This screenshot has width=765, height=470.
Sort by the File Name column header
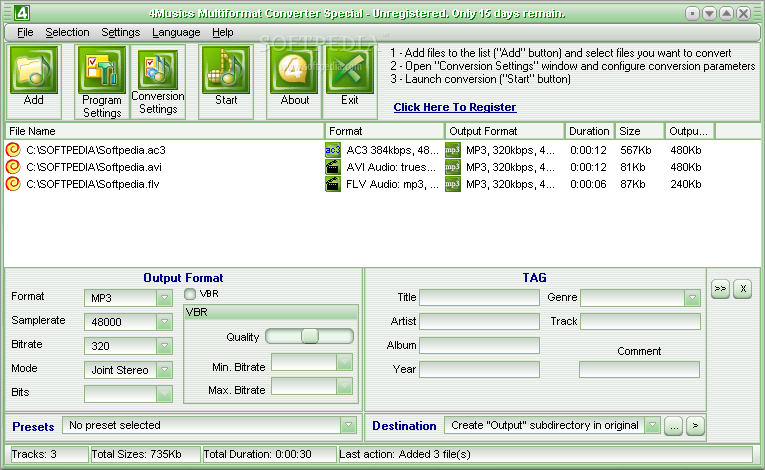[165, 131]
